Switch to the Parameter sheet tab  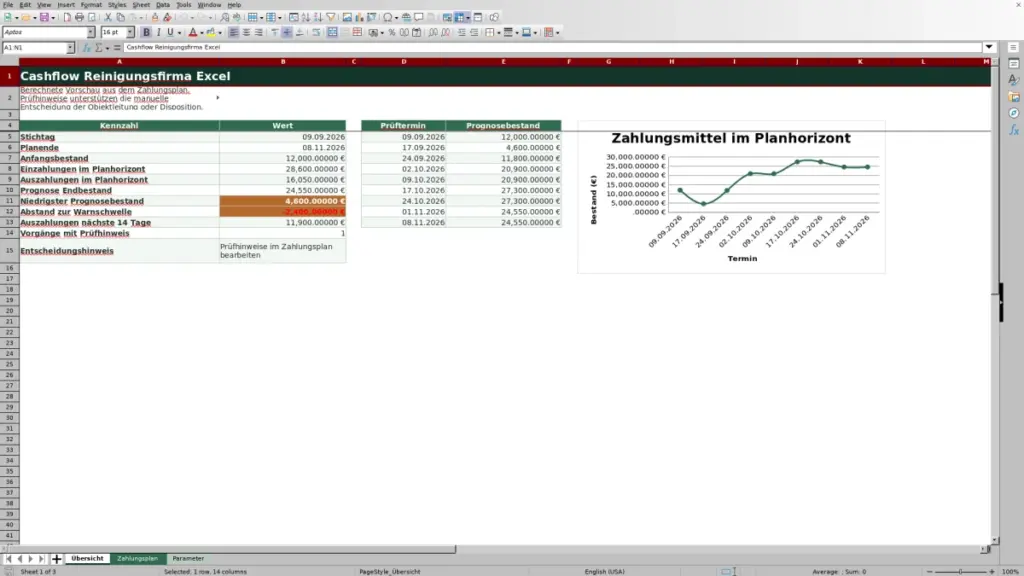pyautogui.click(x=188, y=559)
